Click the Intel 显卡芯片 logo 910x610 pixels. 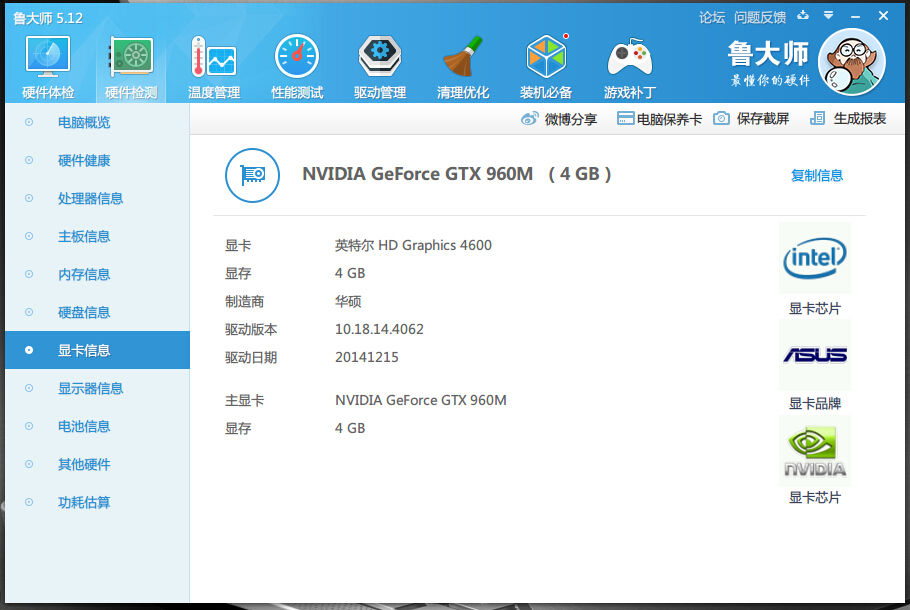pos(815,258)
